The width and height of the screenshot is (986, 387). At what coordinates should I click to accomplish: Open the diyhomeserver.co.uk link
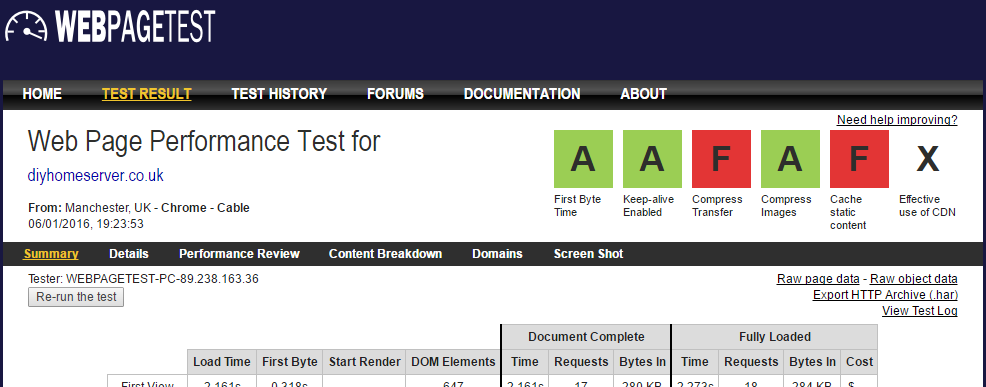96,176
